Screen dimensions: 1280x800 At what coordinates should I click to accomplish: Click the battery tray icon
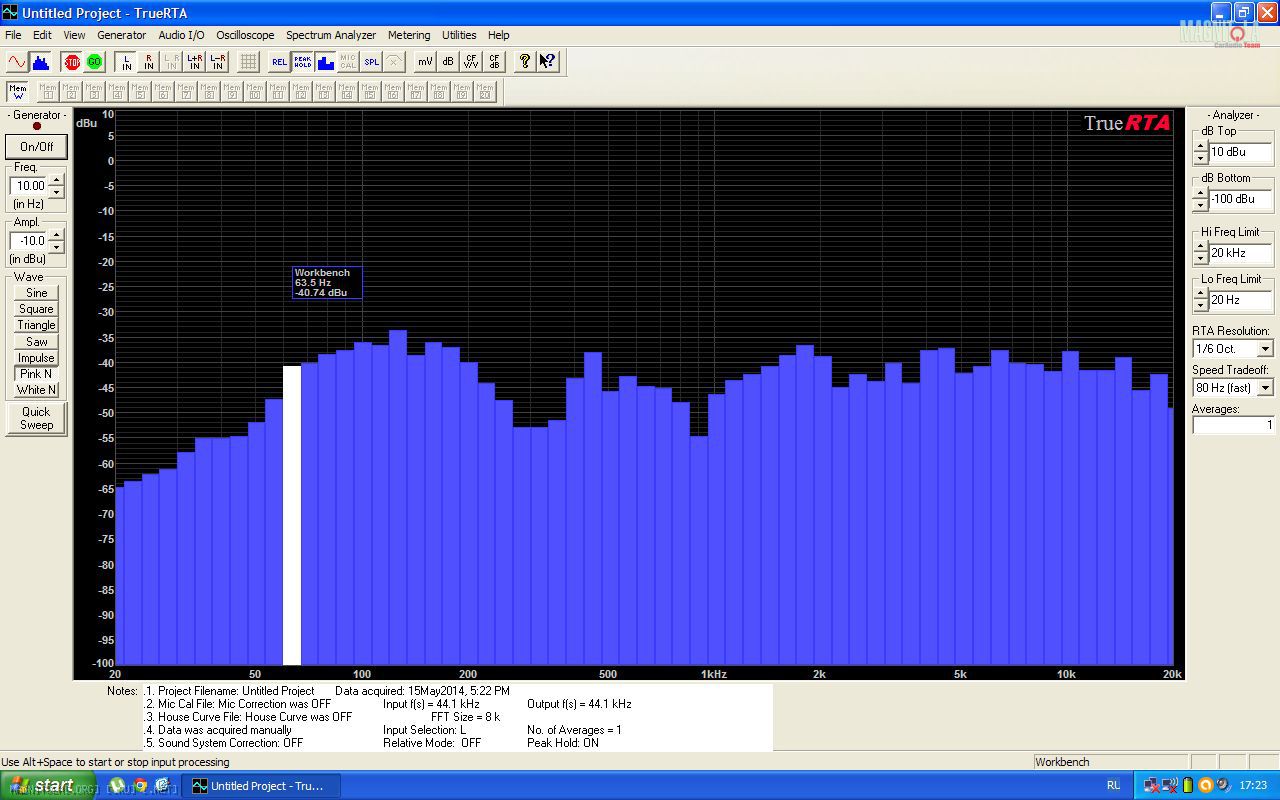tap(1189, 786)
